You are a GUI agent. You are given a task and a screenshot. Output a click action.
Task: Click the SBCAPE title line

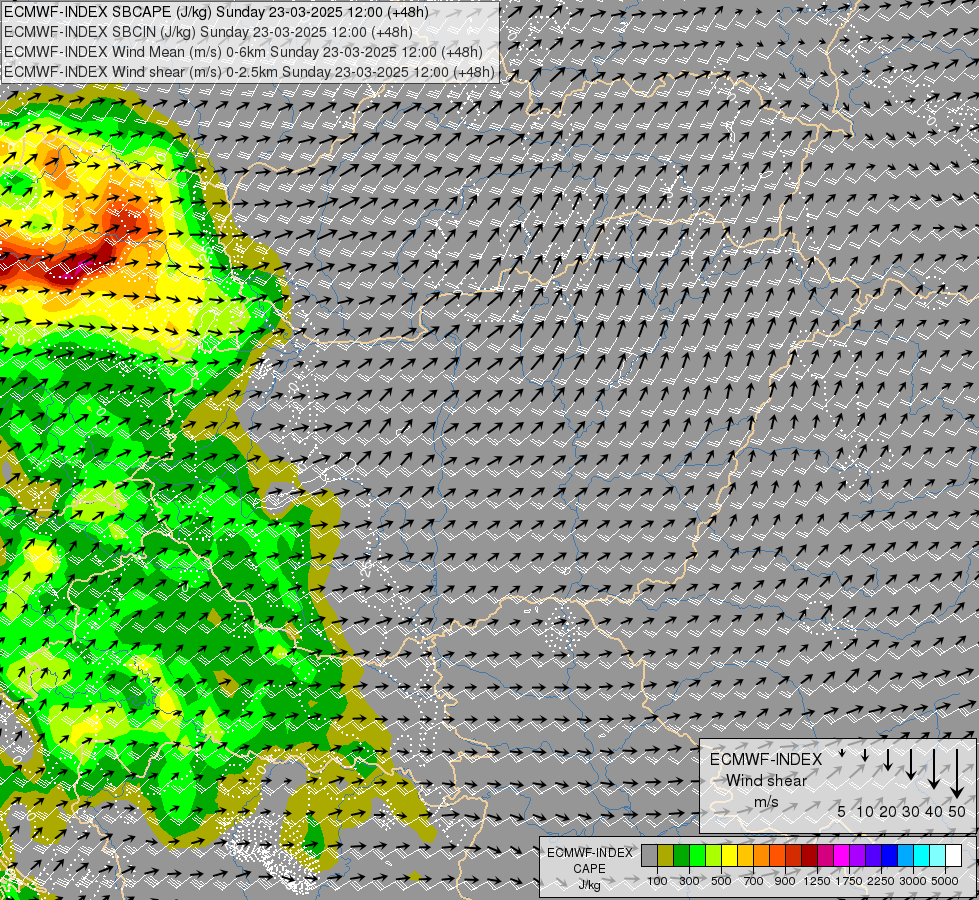[x=217, y=12]
